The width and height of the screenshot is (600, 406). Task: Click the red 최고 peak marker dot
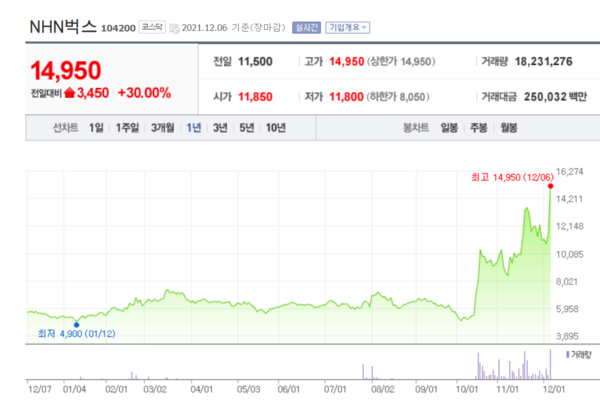[550, 186]
